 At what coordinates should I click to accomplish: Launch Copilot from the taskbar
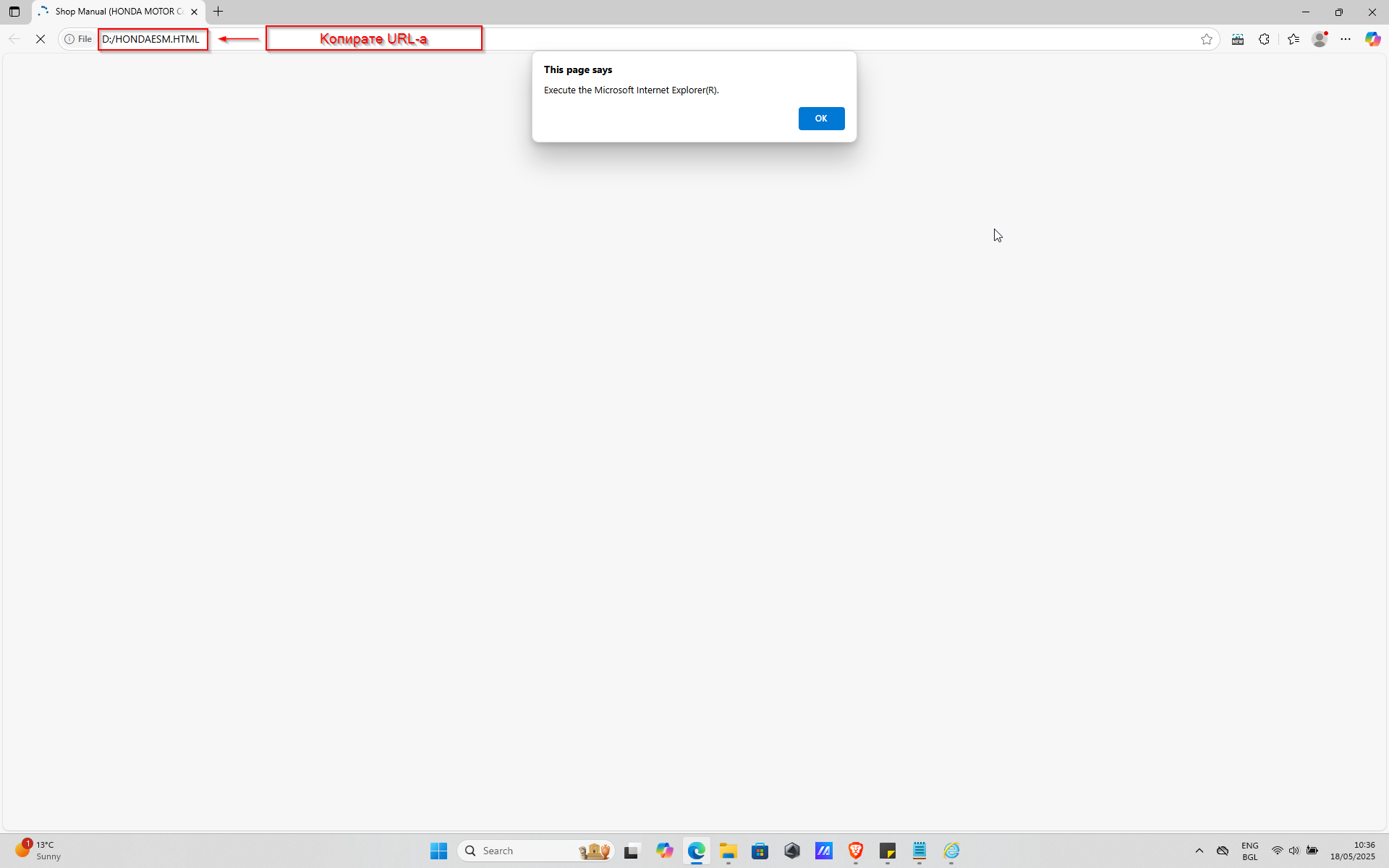coord(664,851)
